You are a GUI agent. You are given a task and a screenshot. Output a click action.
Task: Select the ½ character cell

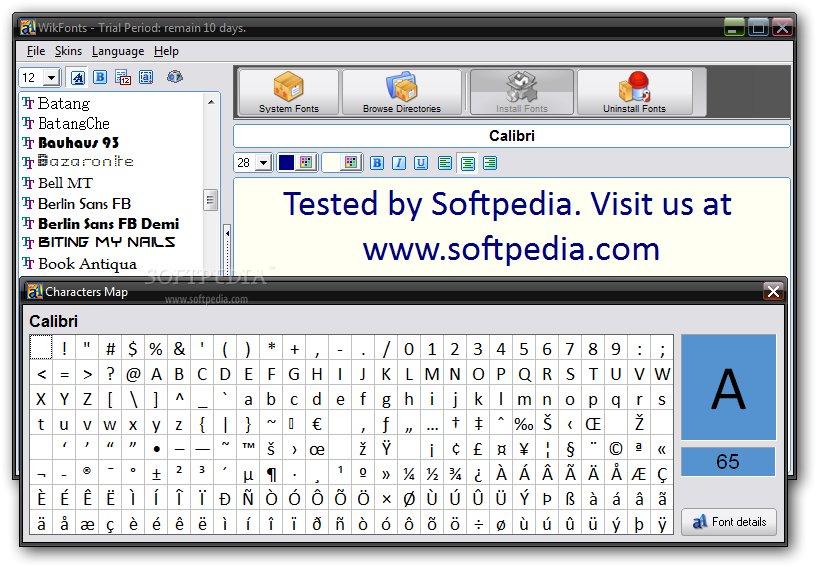click(x=432, y=474)
